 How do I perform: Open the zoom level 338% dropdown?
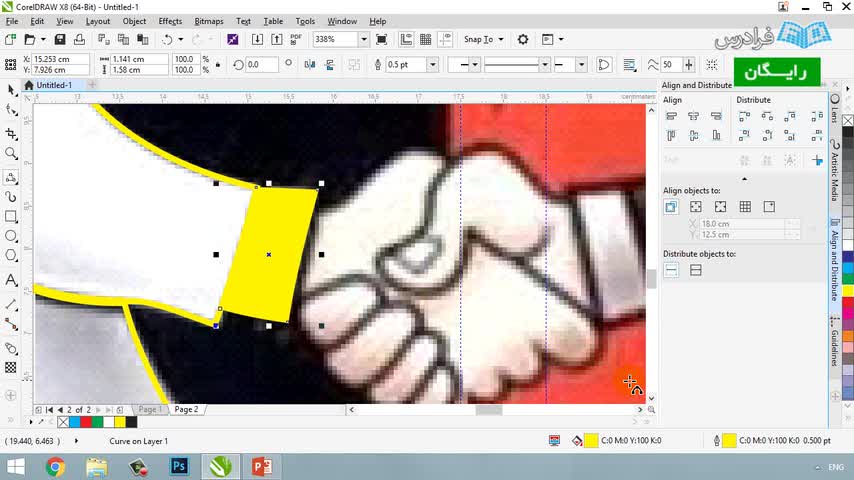coord(363,39)
